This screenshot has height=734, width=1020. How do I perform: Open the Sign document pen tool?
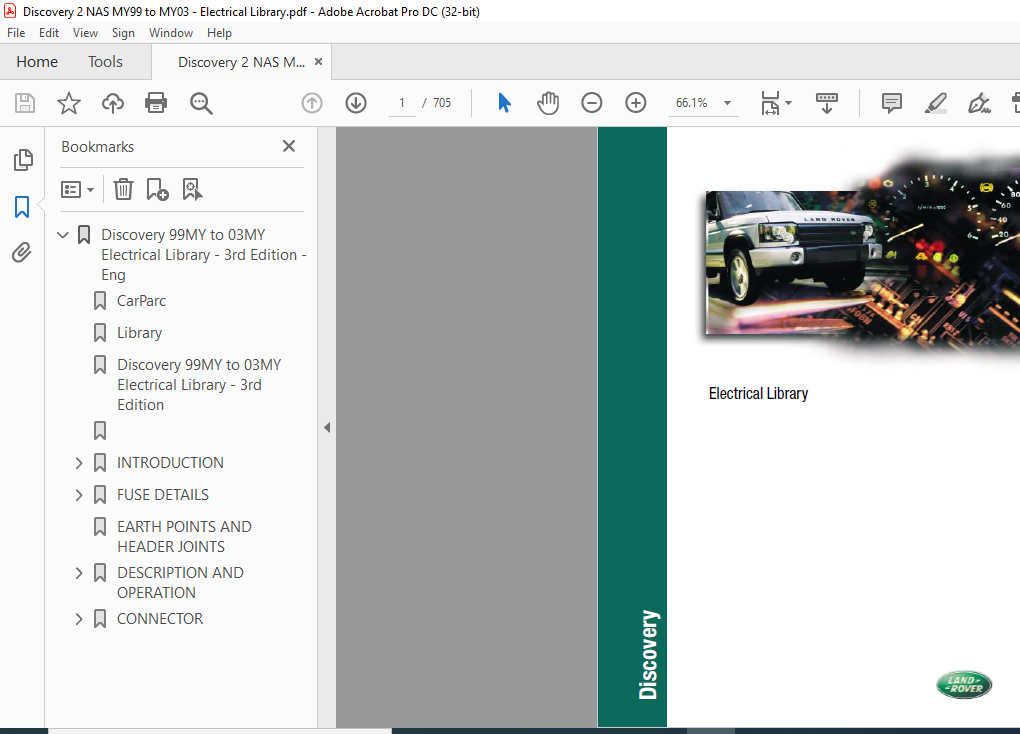click(979, 103)
